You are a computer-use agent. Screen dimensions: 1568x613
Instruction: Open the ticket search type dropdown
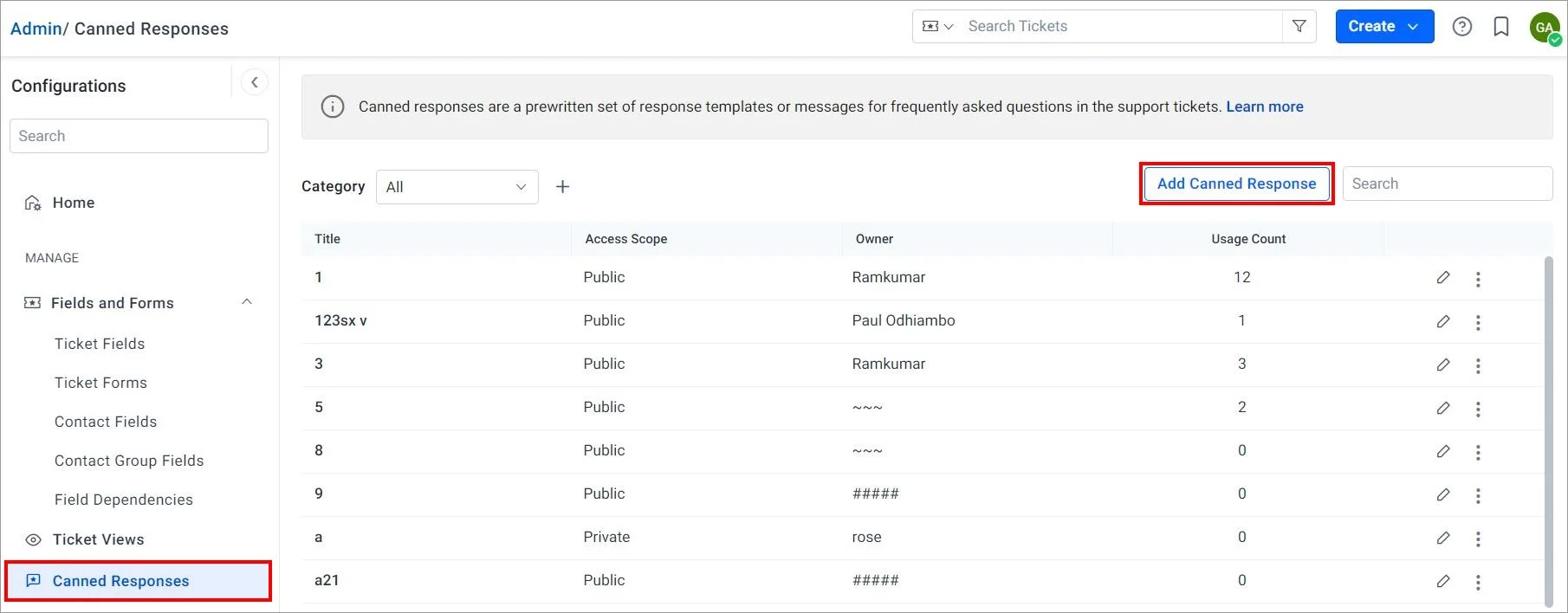pyautogui.click(x=937, y=27)
